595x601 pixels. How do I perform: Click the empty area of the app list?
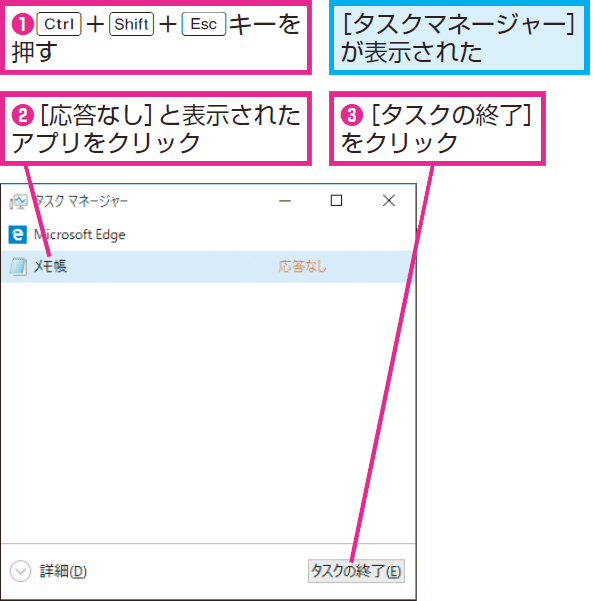click(208, 412)
